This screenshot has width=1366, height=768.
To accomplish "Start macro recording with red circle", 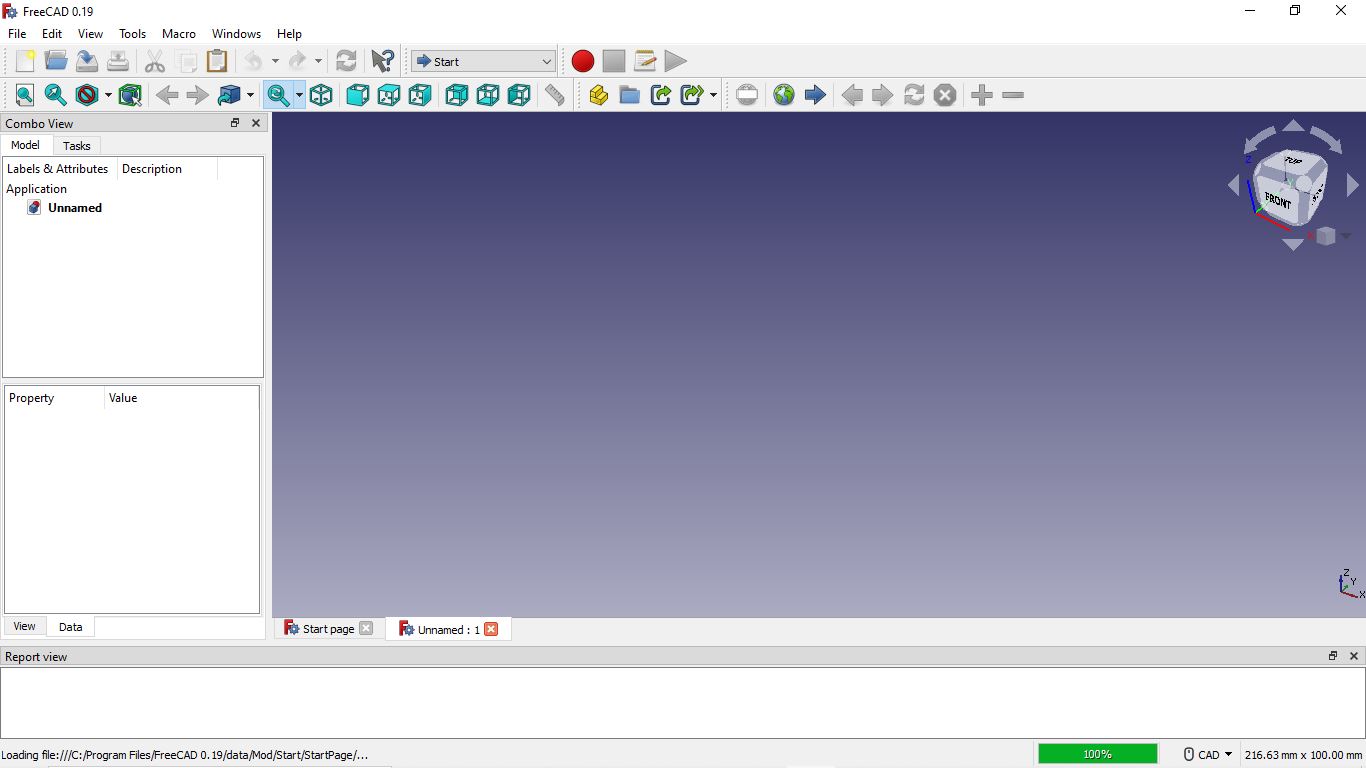I will coord(583,61).
